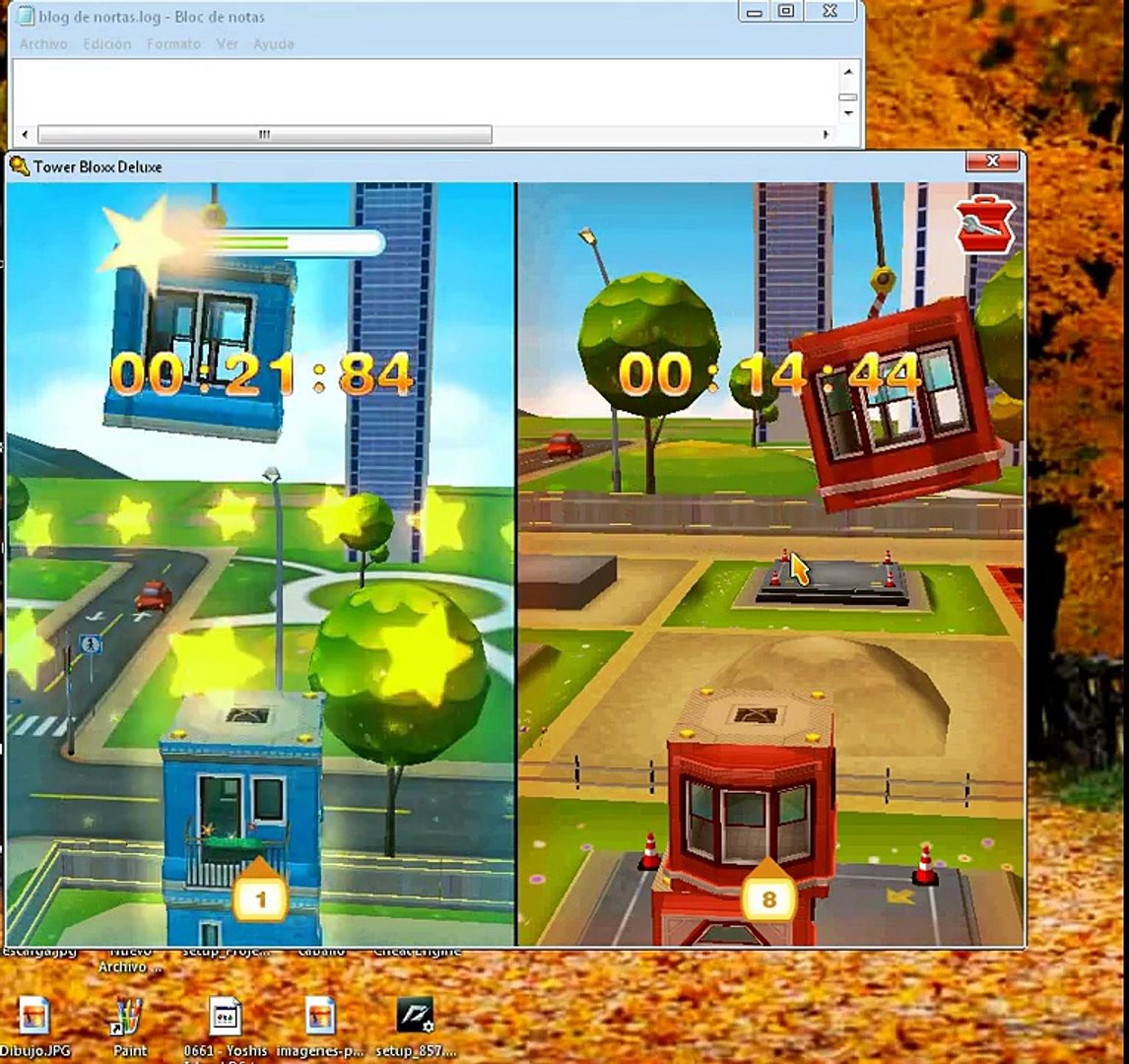Click Notepad vertical scroll up arrow
1129x1064 pixels.
click(848, 71)
